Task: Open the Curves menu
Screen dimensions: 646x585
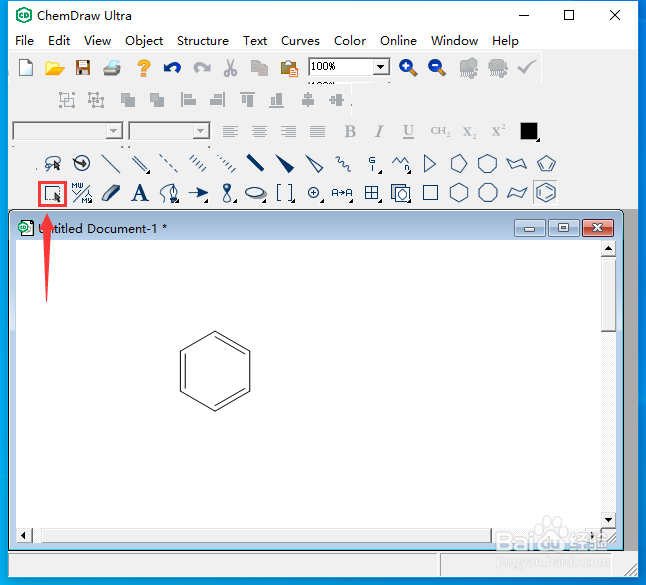Action: [300, 41]
